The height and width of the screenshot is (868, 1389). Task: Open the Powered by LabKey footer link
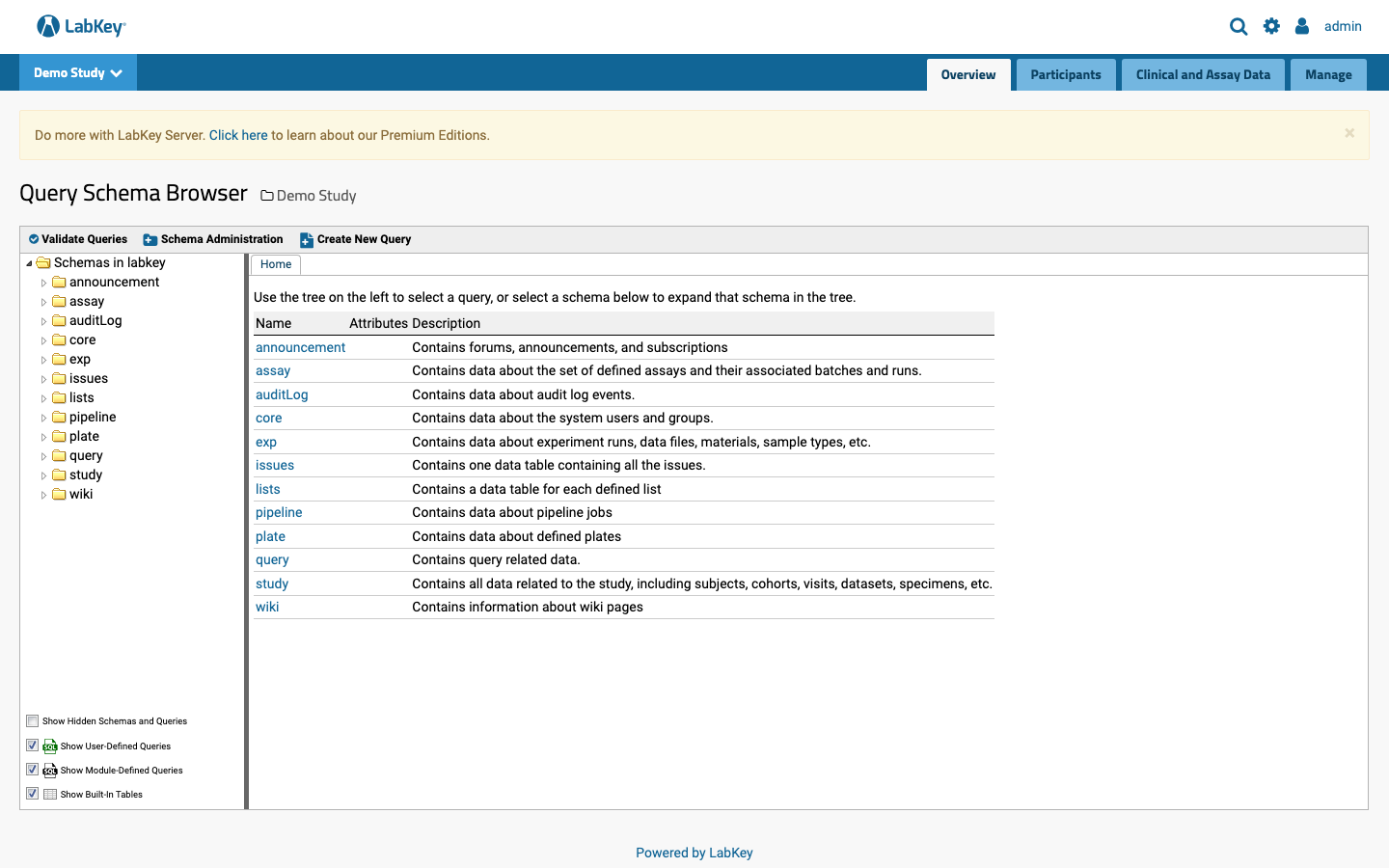tap(694, 853)
